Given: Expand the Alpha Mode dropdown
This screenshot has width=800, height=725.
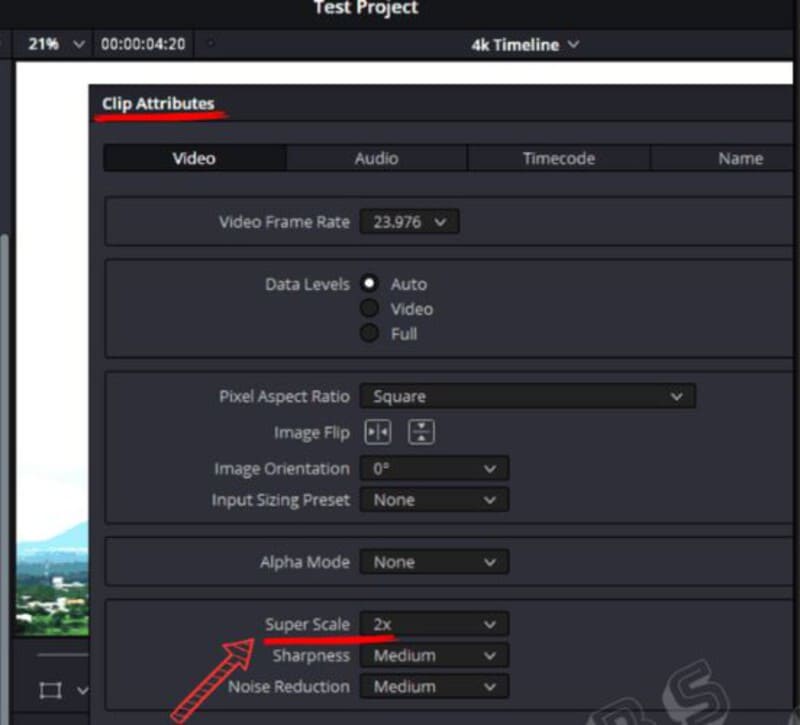Looking at the screenshot, I should click(434, 562).
